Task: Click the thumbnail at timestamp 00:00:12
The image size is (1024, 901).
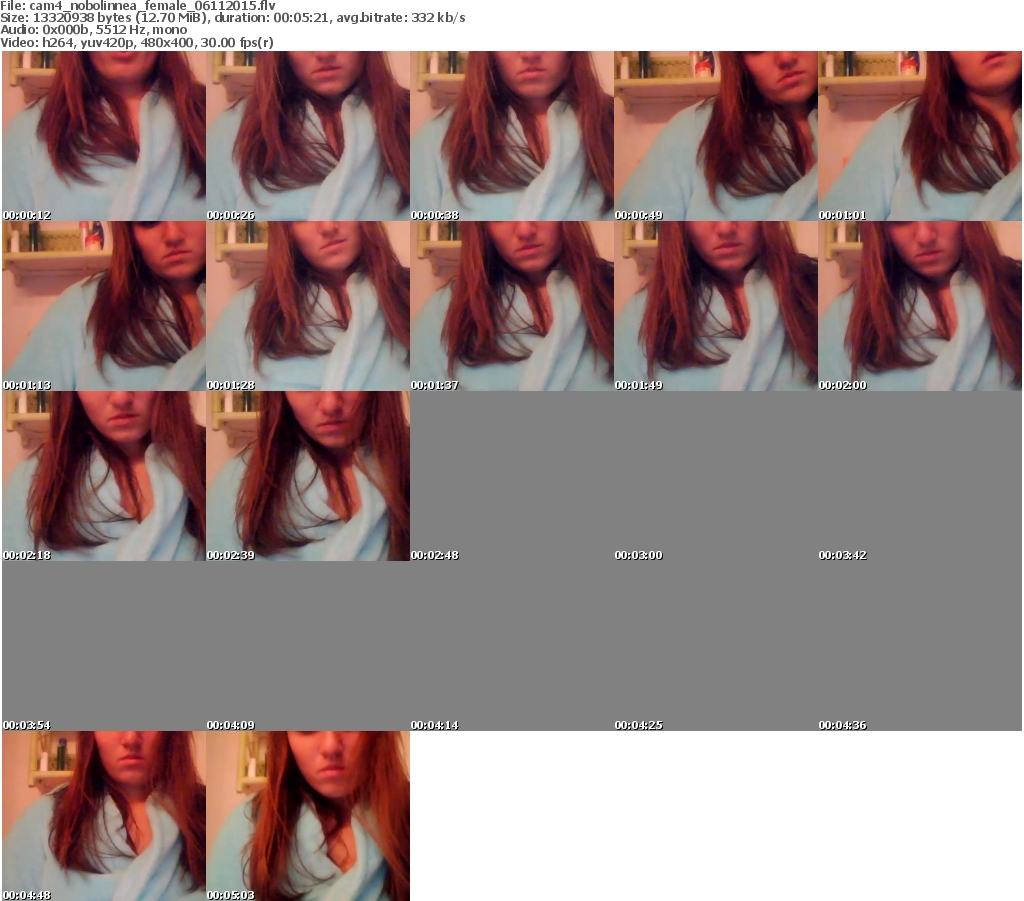Action: [x=103, y=136]
